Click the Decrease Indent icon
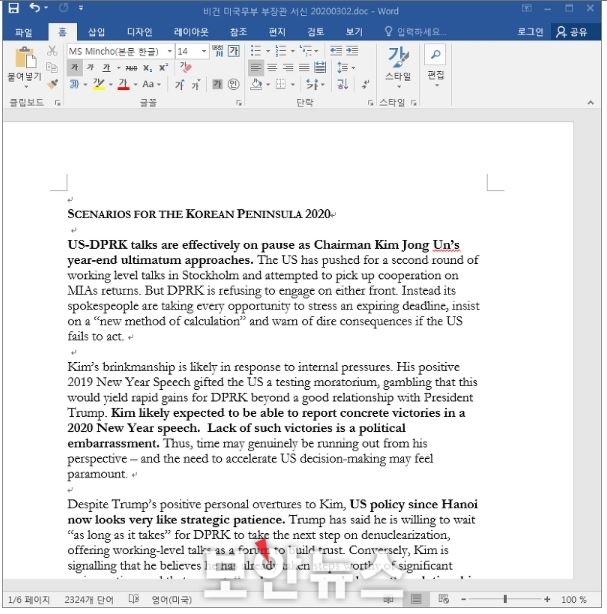Screen dimensions: 607x614 tap(336, 51)
